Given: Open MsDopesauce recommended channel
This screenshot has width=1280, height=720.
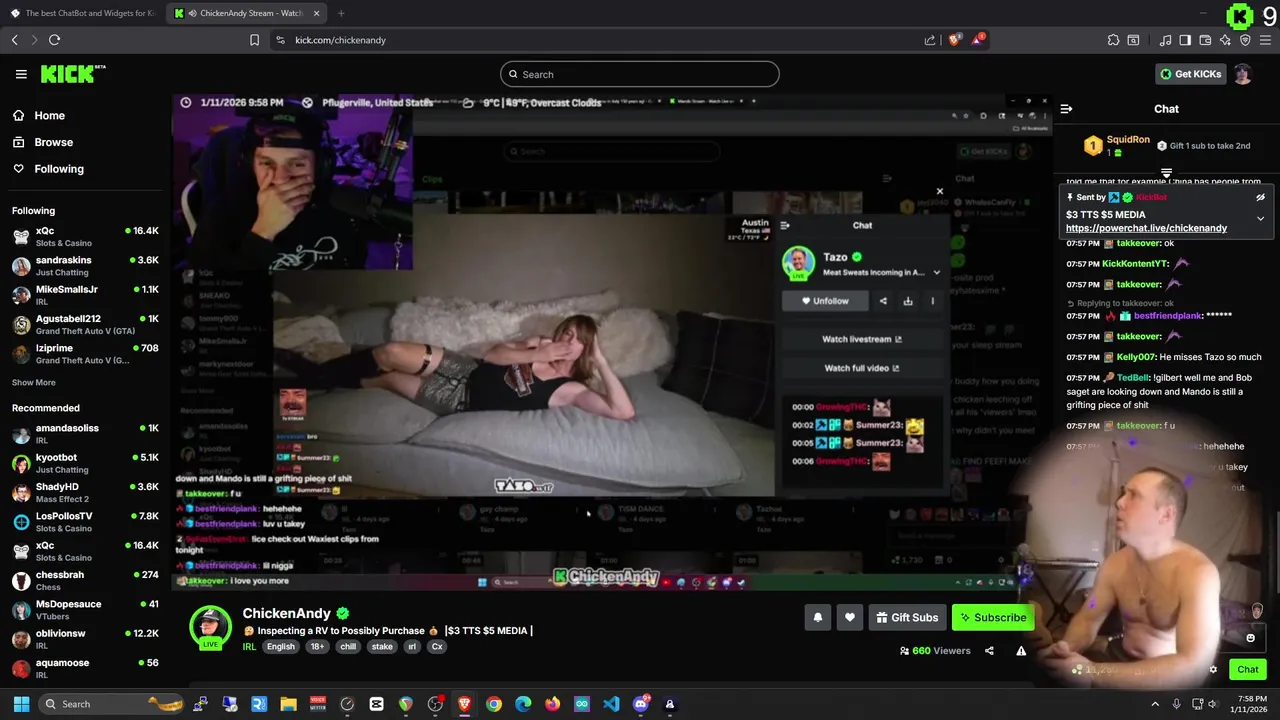Looking at the screenshot, I should coord(85,610).
